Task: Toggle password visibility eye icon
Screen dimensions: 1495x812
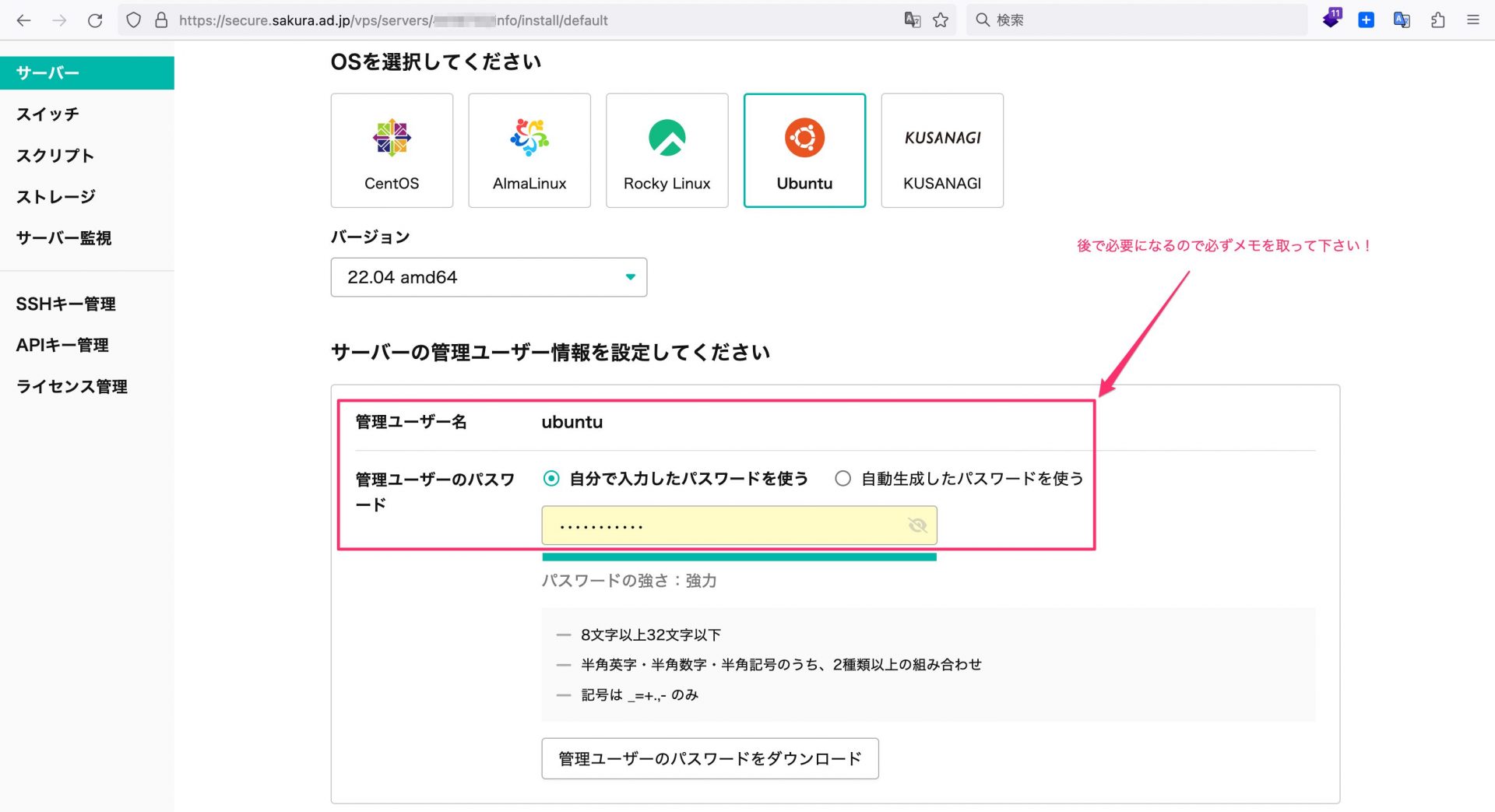Action: (x=917, y=526)
